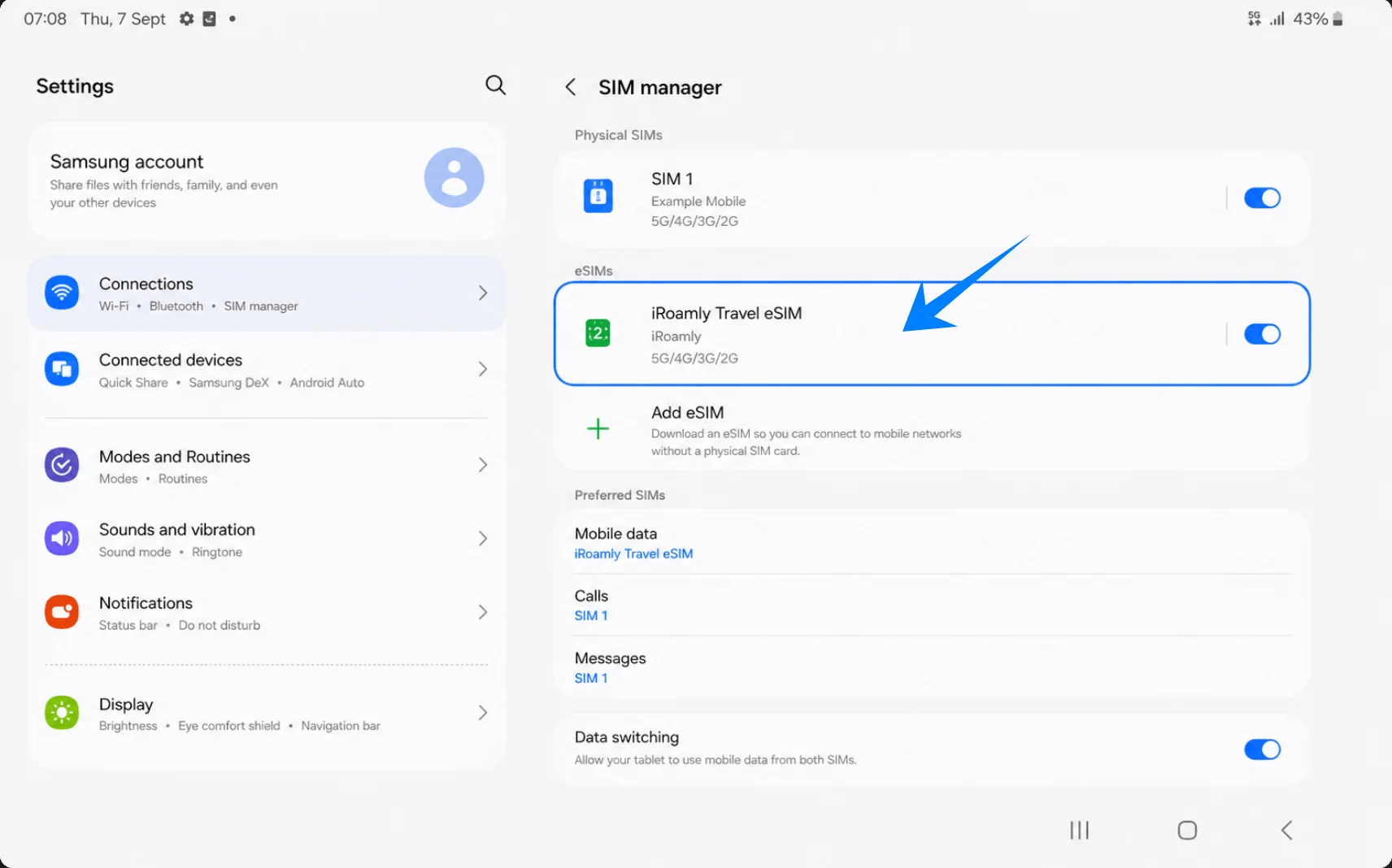Click the Modes and Routines icon

click(x=62, y=465)
